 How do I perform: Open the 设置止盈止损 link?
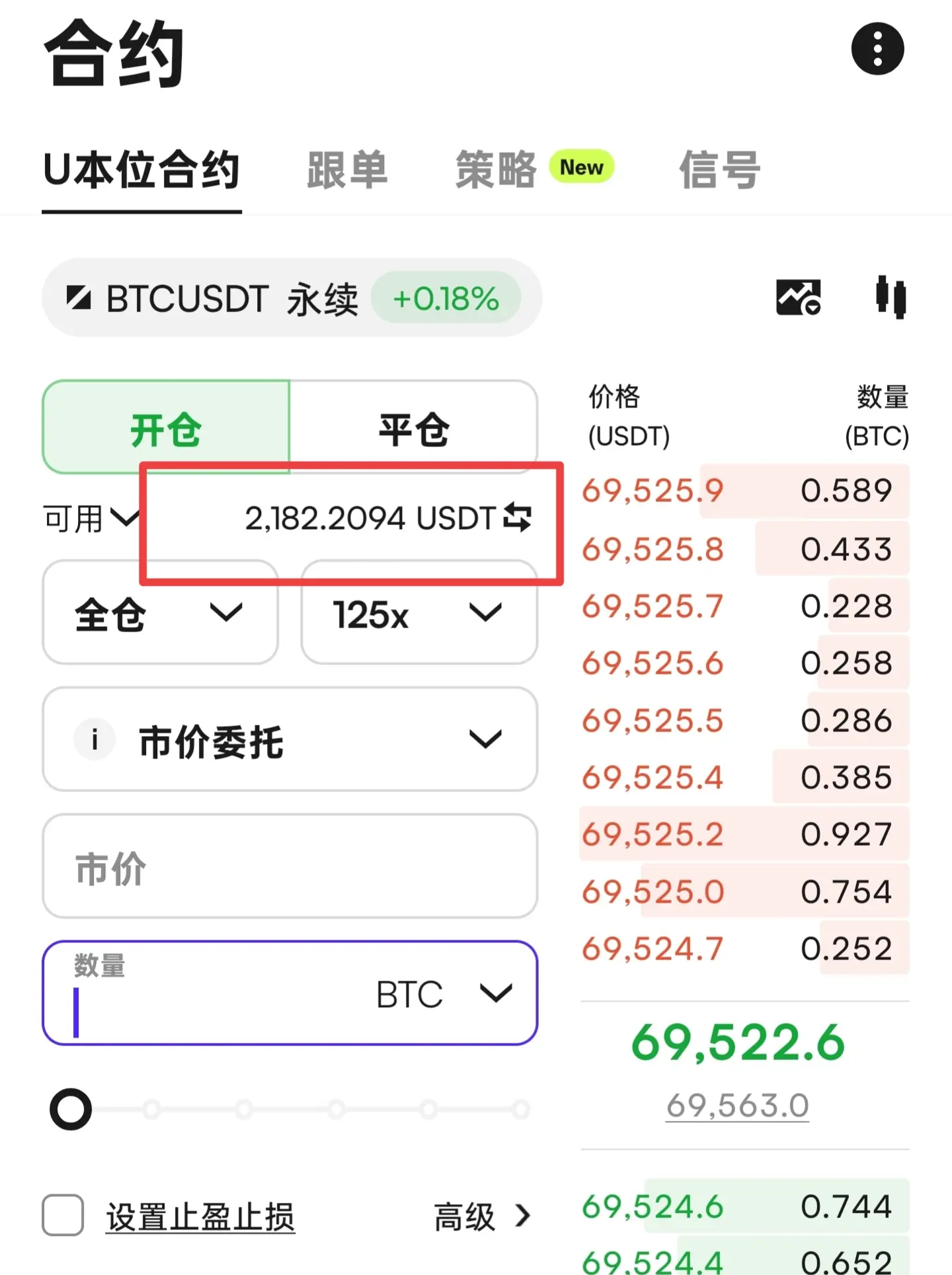[200, 1217]
